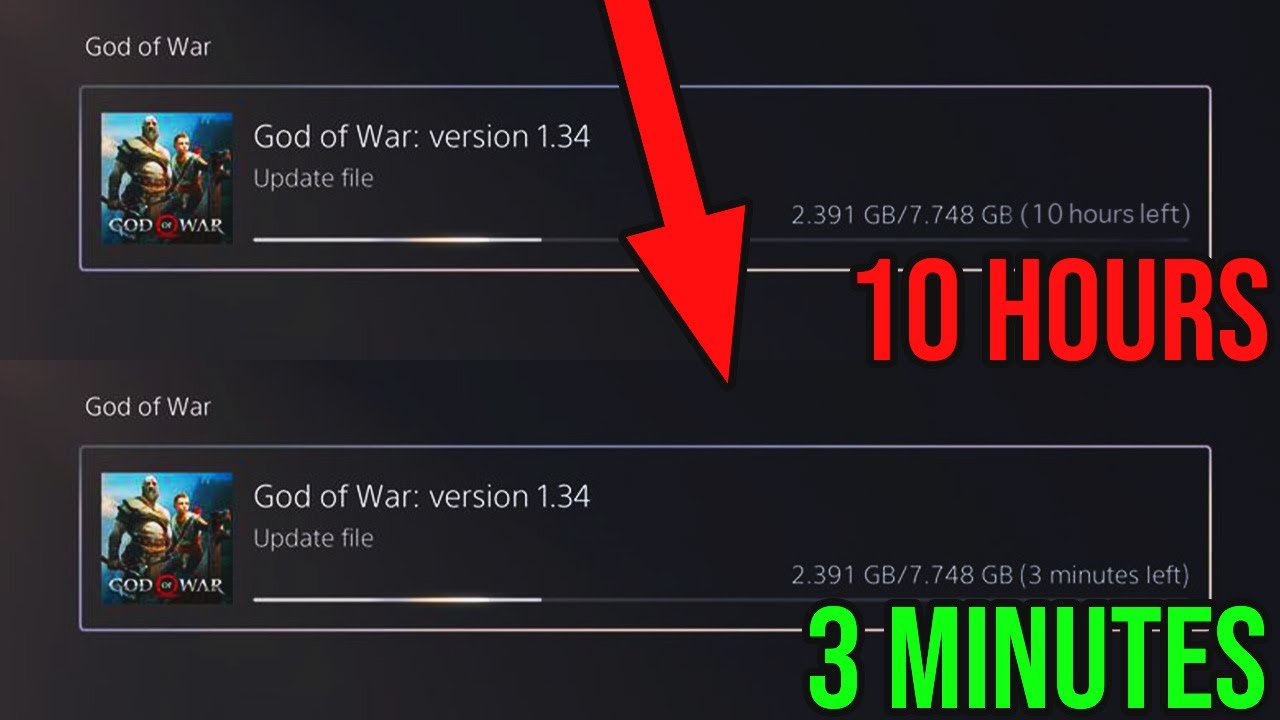Click the top download progress bar

721,240
